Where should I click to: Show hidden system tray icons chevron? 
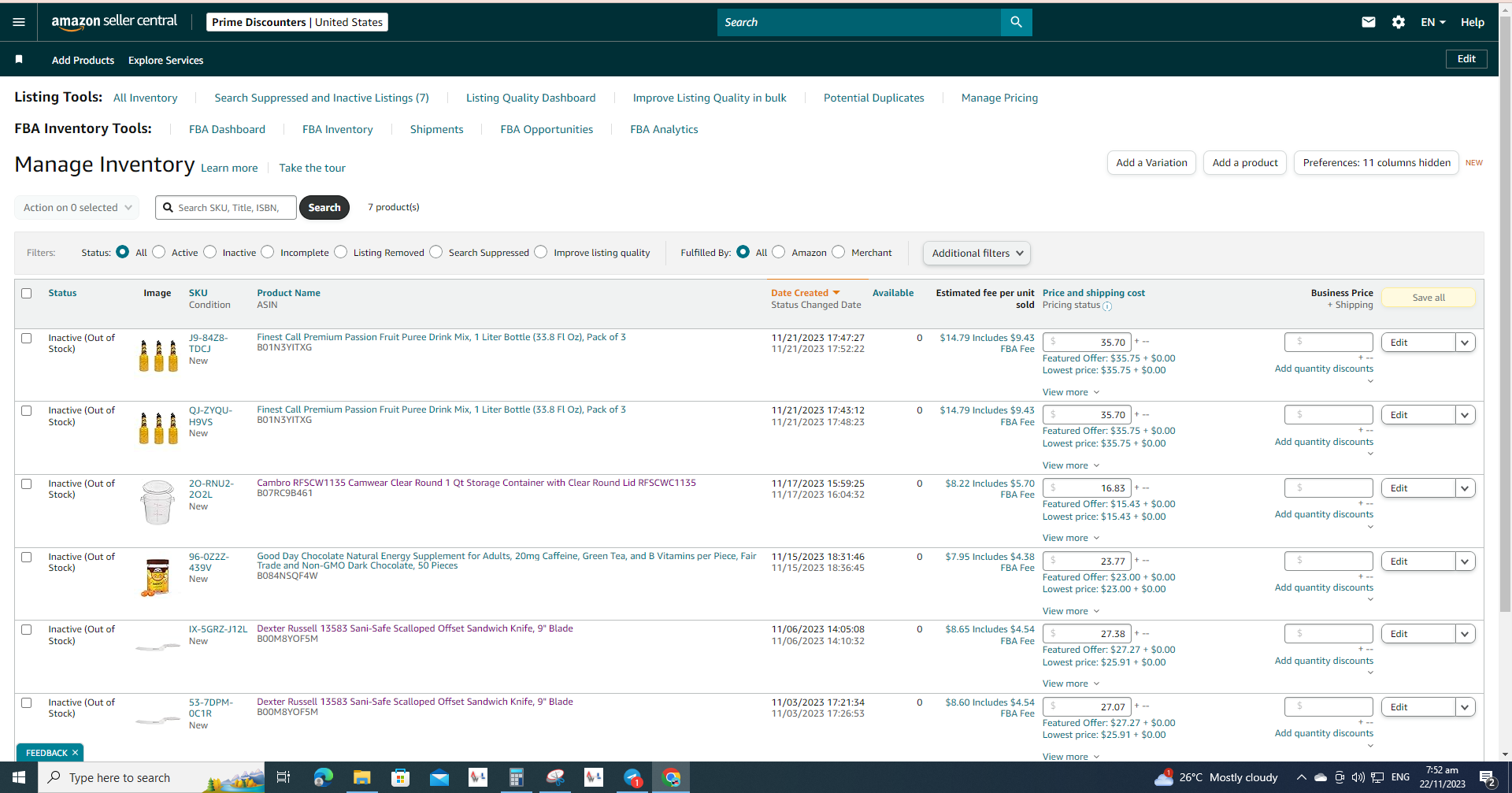(x=1301, y=777)
